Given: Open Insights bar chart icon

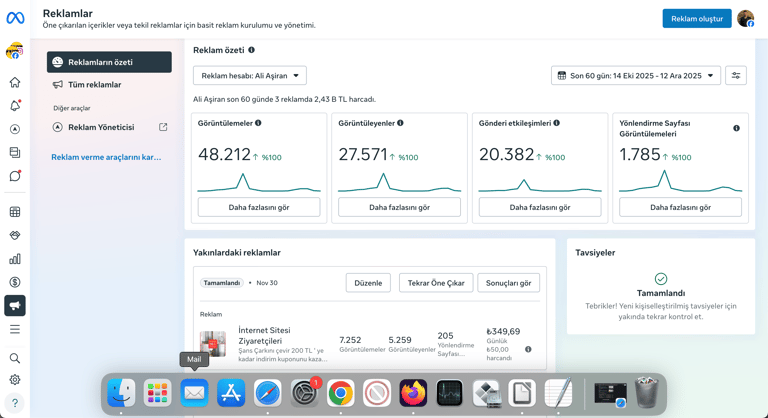Looking at the screenshot, I should (15, 259).
